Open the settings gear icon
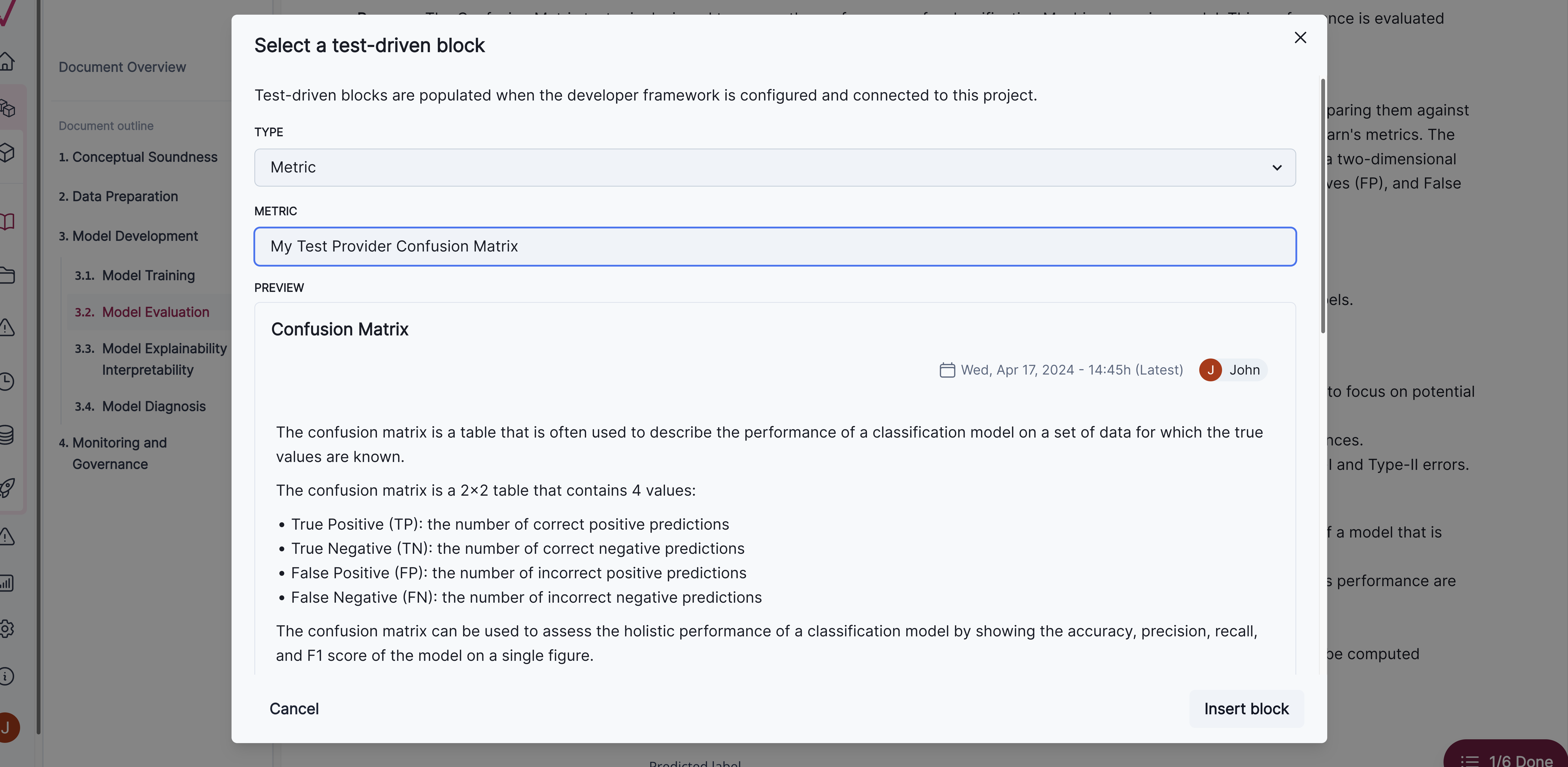The height and width of the screenshot is (767, 1568). (x=8, y=628)
